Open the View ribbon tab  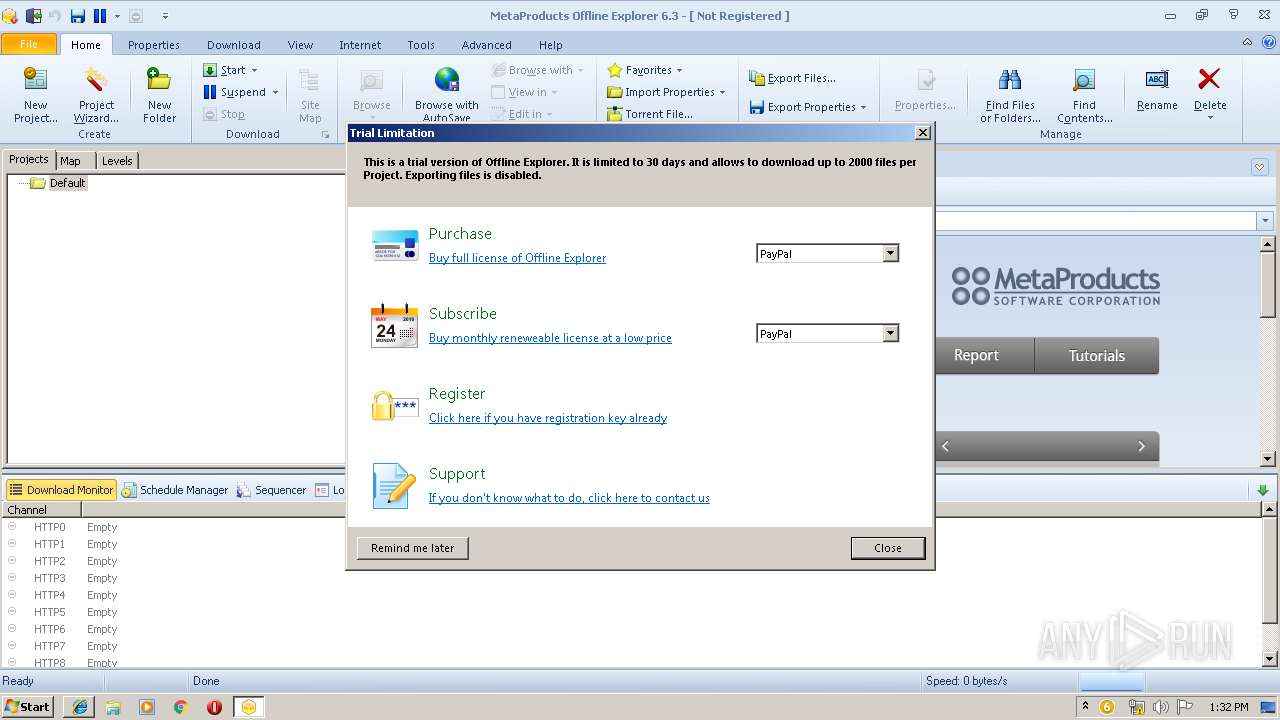300,45
